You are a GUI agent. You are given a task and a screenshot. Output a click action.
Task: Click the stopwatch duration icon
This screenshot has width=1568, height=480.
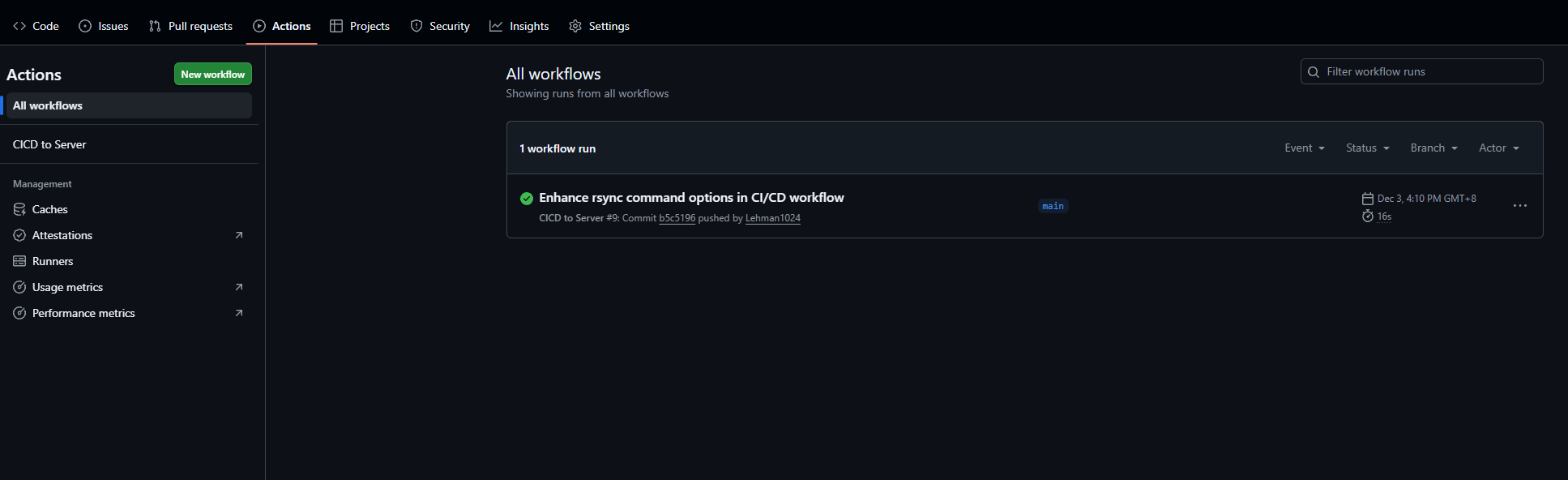pos(1368,216)
